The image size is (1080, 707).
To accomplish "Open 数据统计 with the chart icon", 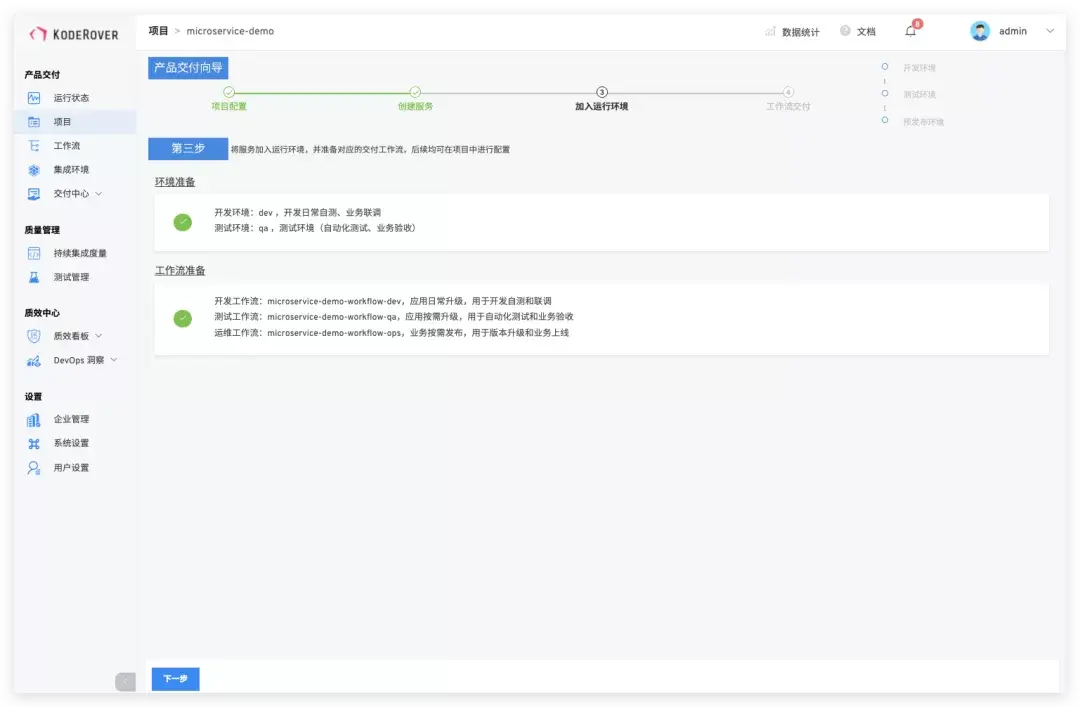I will click(x=771, y=31).
